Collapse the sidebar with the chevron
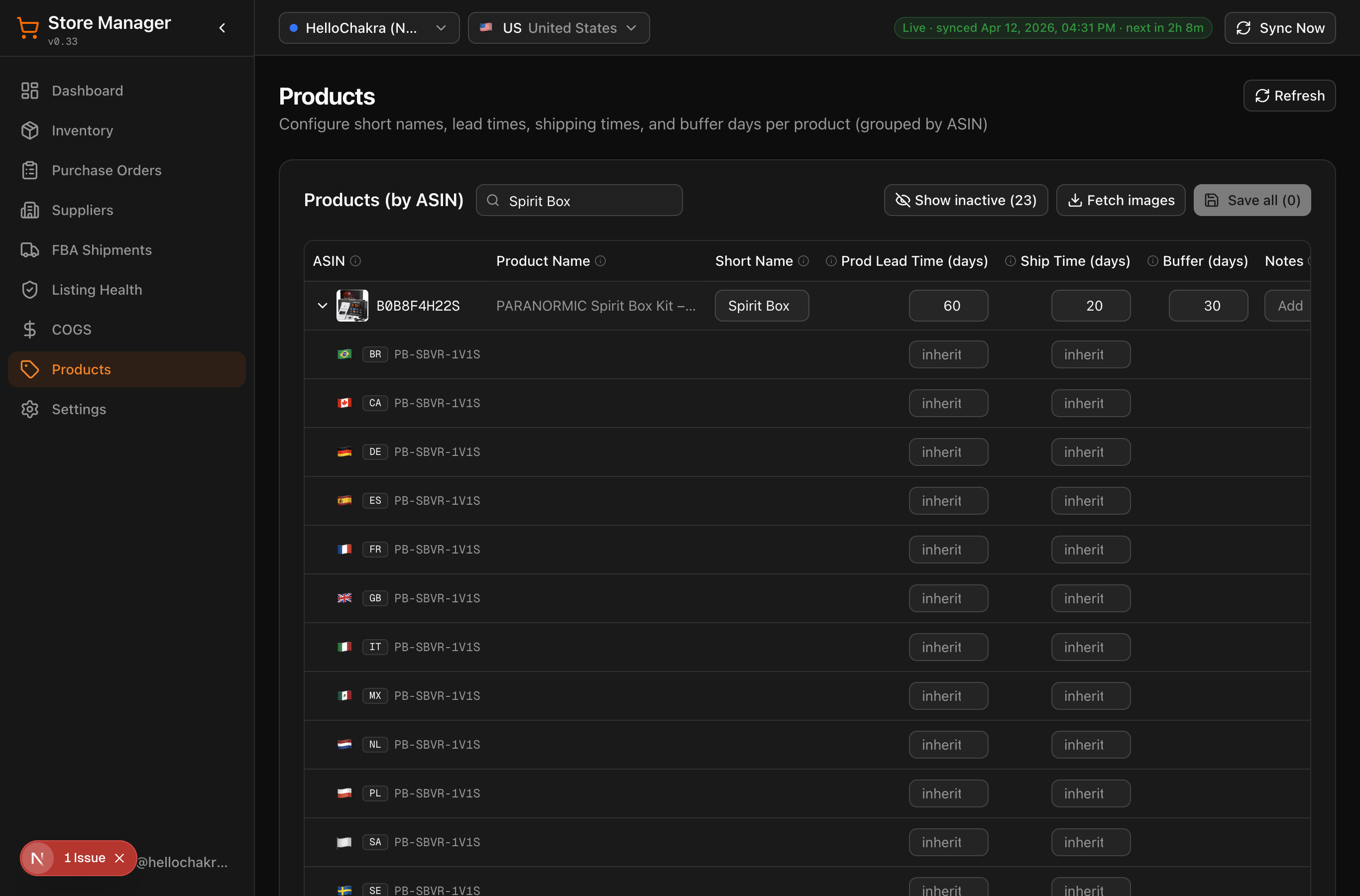Image resolution: width=1360 pixels, height=896 pixels. click(x=223, y=27)
